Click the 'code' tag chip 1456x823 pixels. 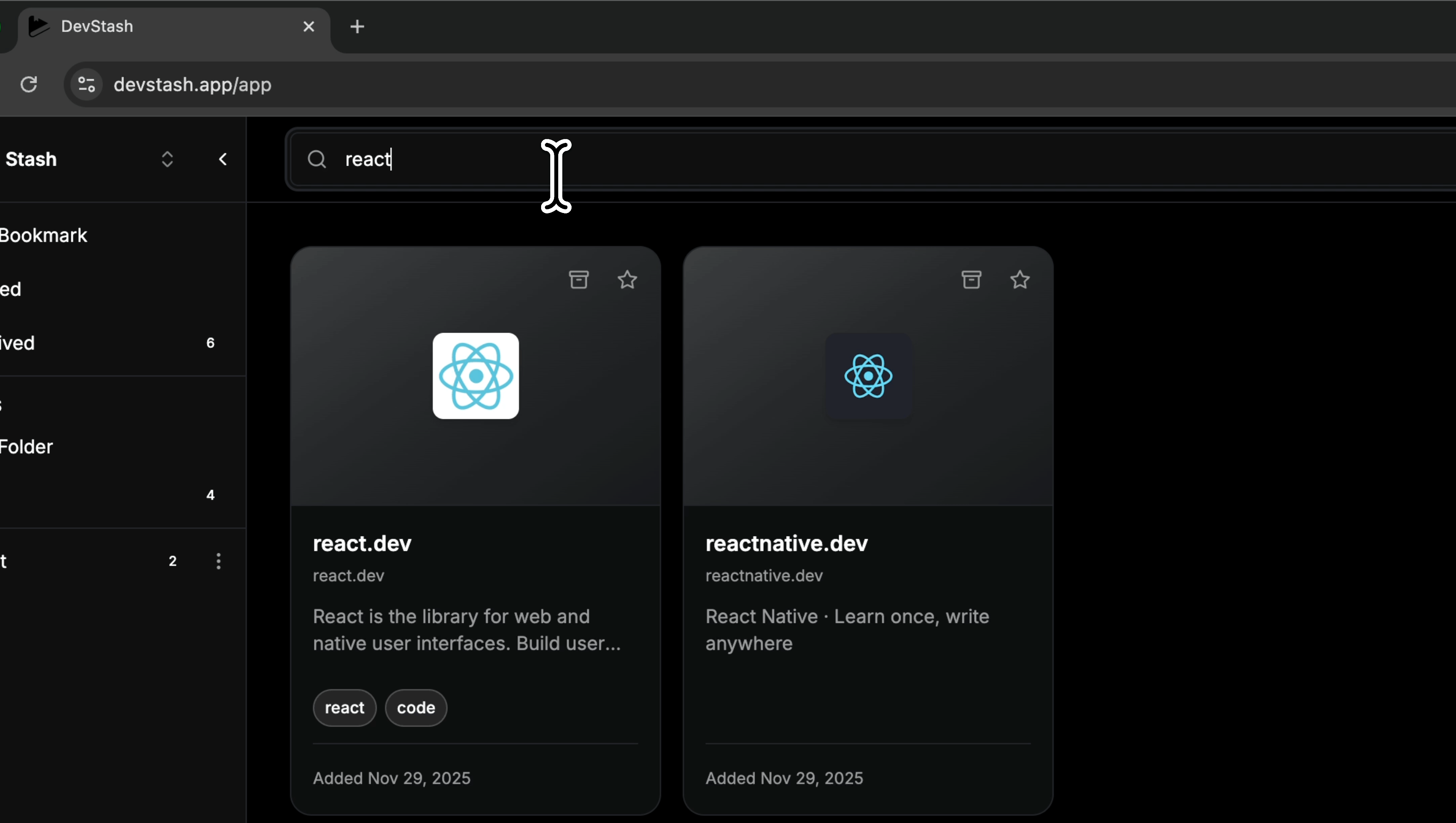coord(416,708)
